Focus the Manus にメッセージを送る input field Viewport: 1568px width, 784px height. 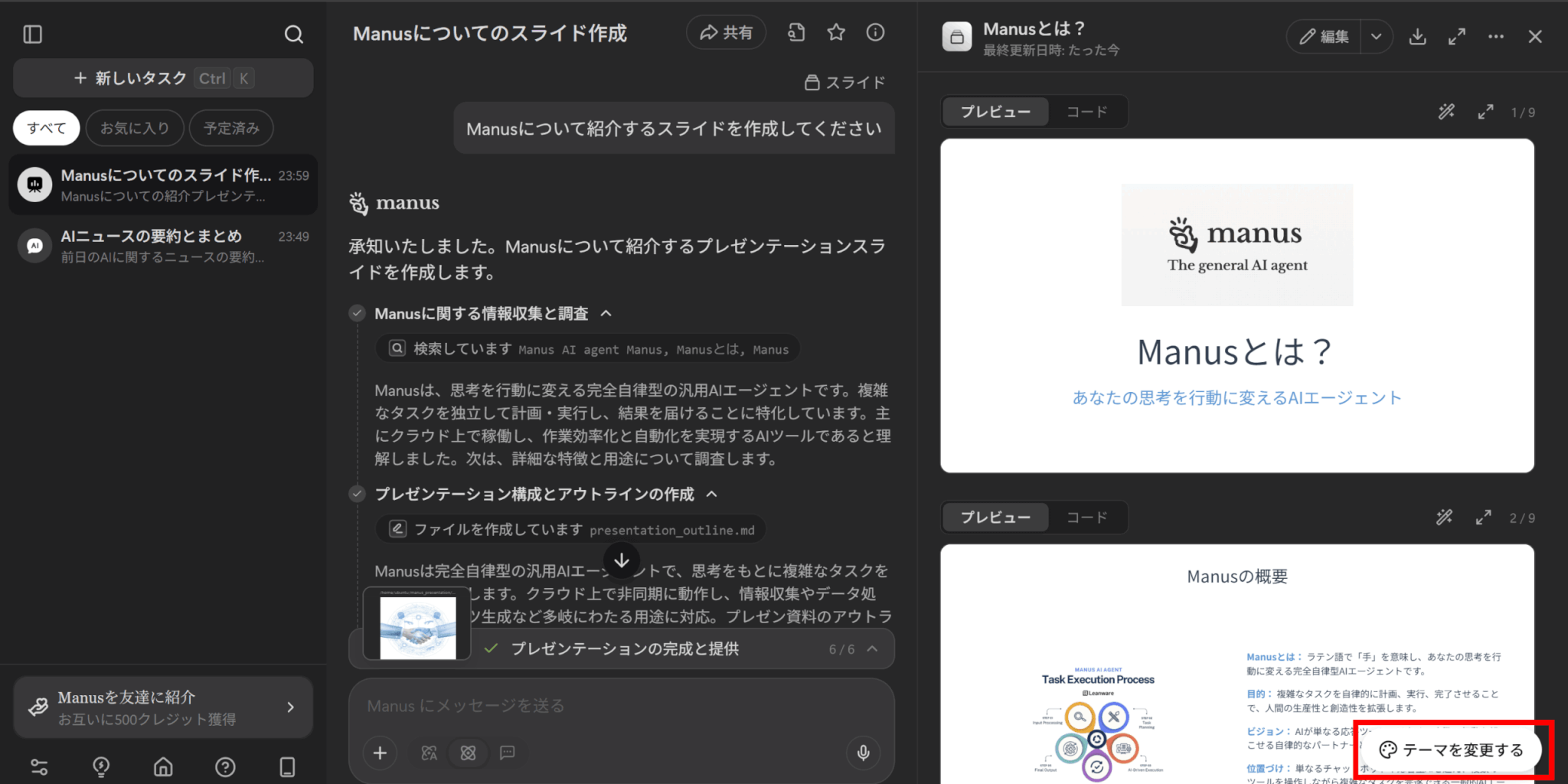tap(621, 706)
